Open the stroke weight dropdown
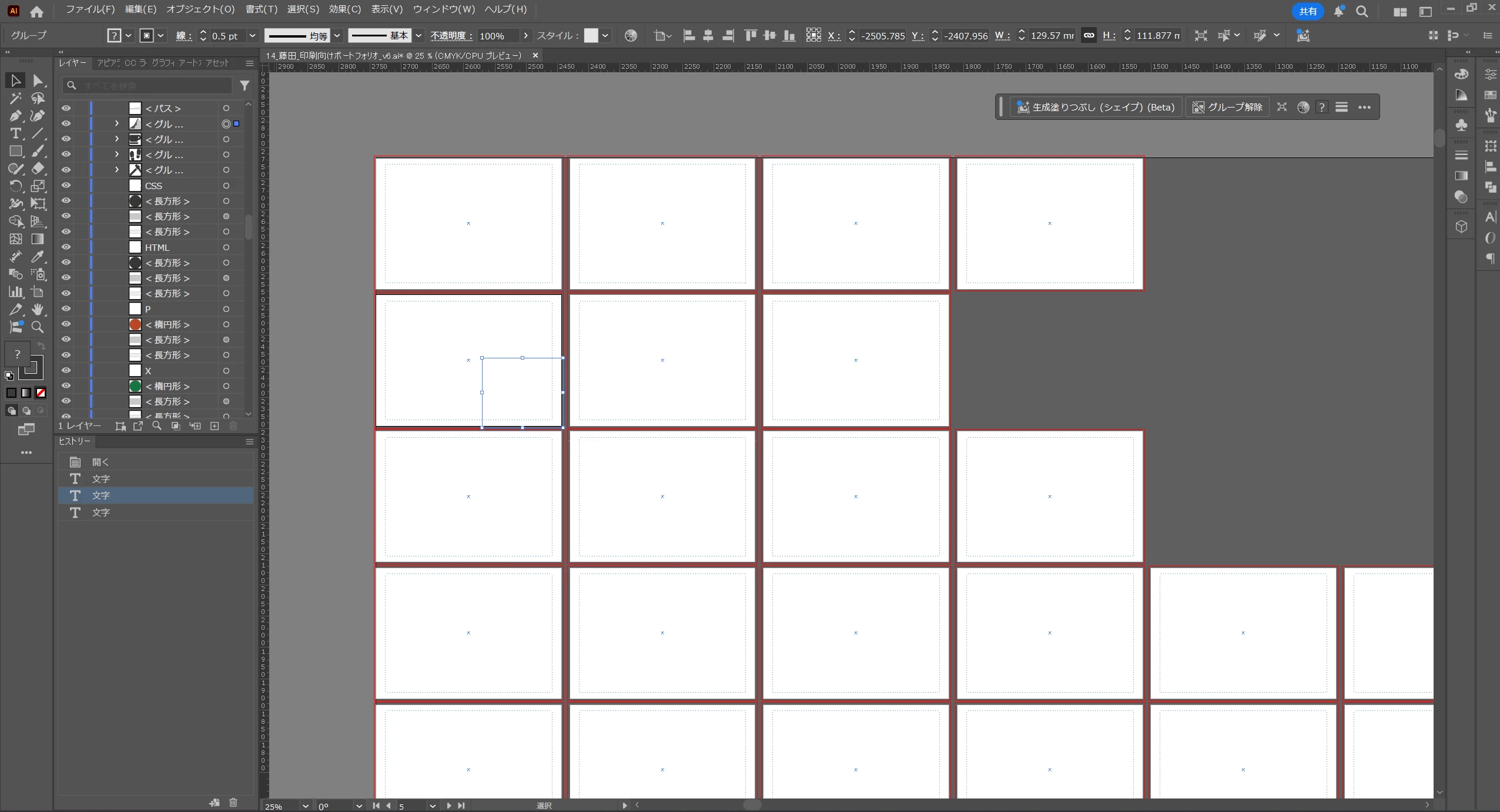Viewport: 1500px width, 812px height. point(252,36)
